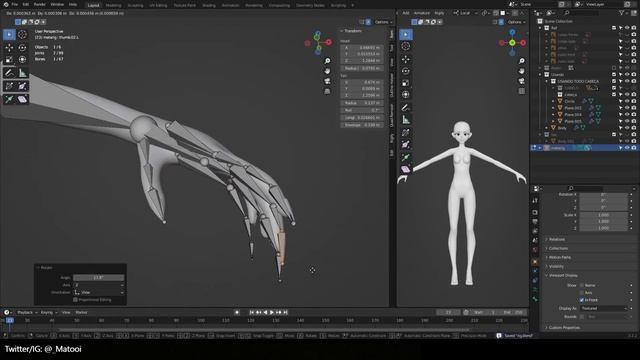The width and height of the screenshot is (640, 360).
Task: Select the Shear tool in left viewport
Action: (x=22, y=99)
